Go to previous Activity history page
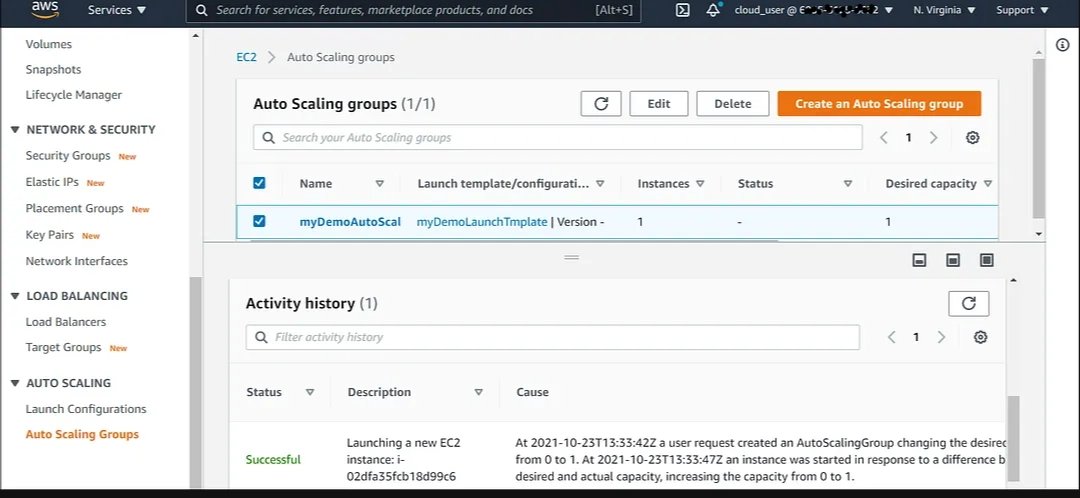 point(891,337)
